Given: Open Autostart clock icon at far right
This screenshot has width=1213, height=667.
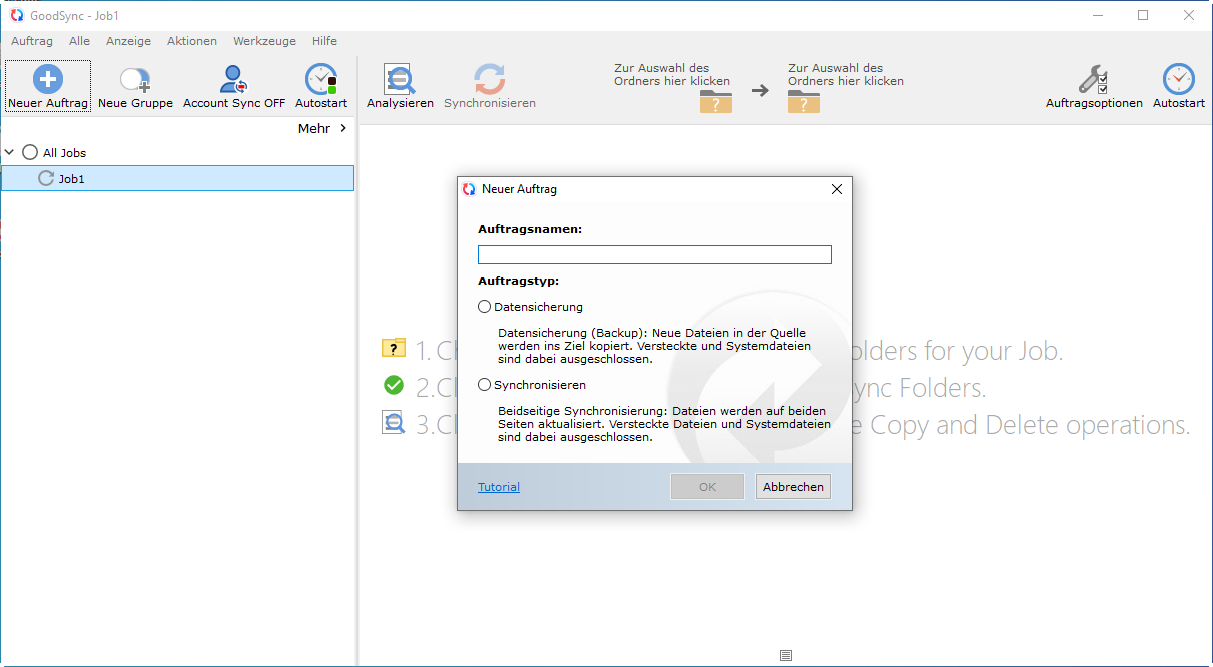Looking at the screenshot, I should pos(1179,80).
